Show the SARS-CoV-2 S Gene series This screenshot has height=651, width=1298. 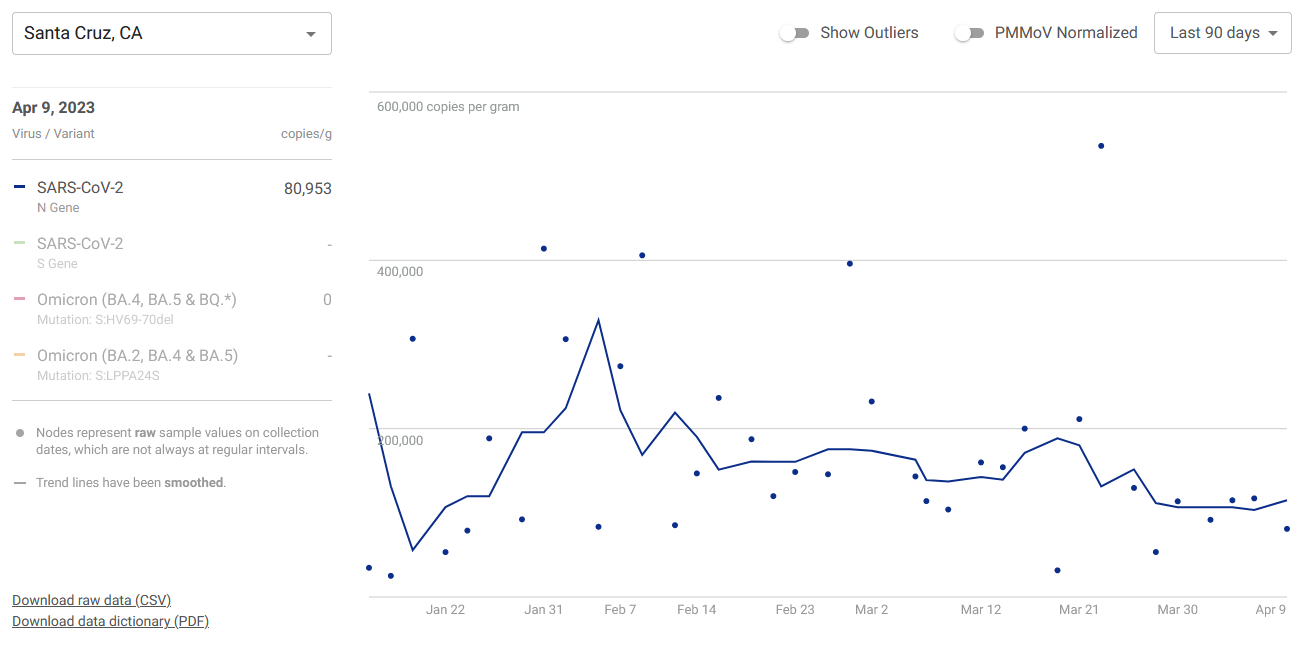coord(80,244)
